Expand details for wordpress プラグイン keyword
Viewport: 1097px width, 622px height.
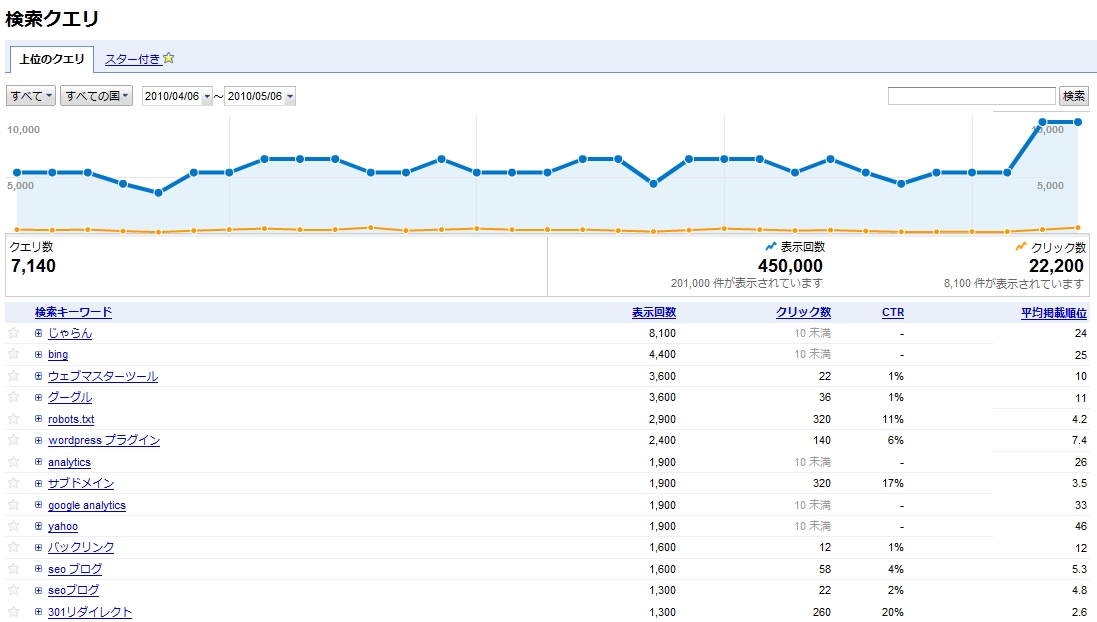(38, 440)
